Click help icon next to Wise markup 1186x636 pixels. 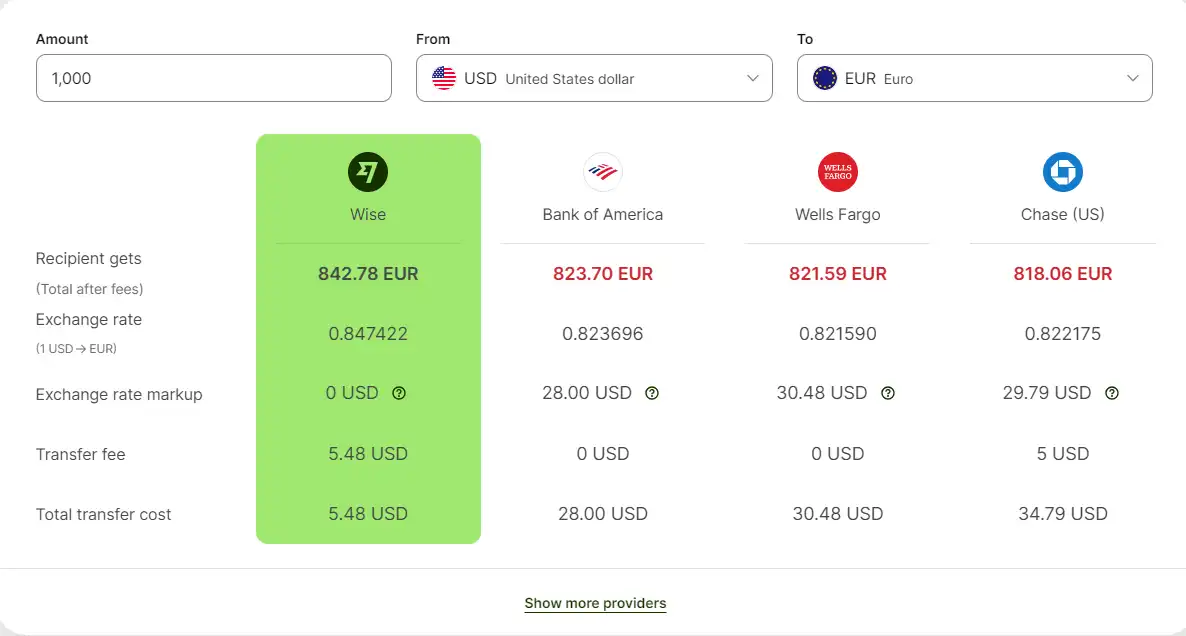click(399, 393)
